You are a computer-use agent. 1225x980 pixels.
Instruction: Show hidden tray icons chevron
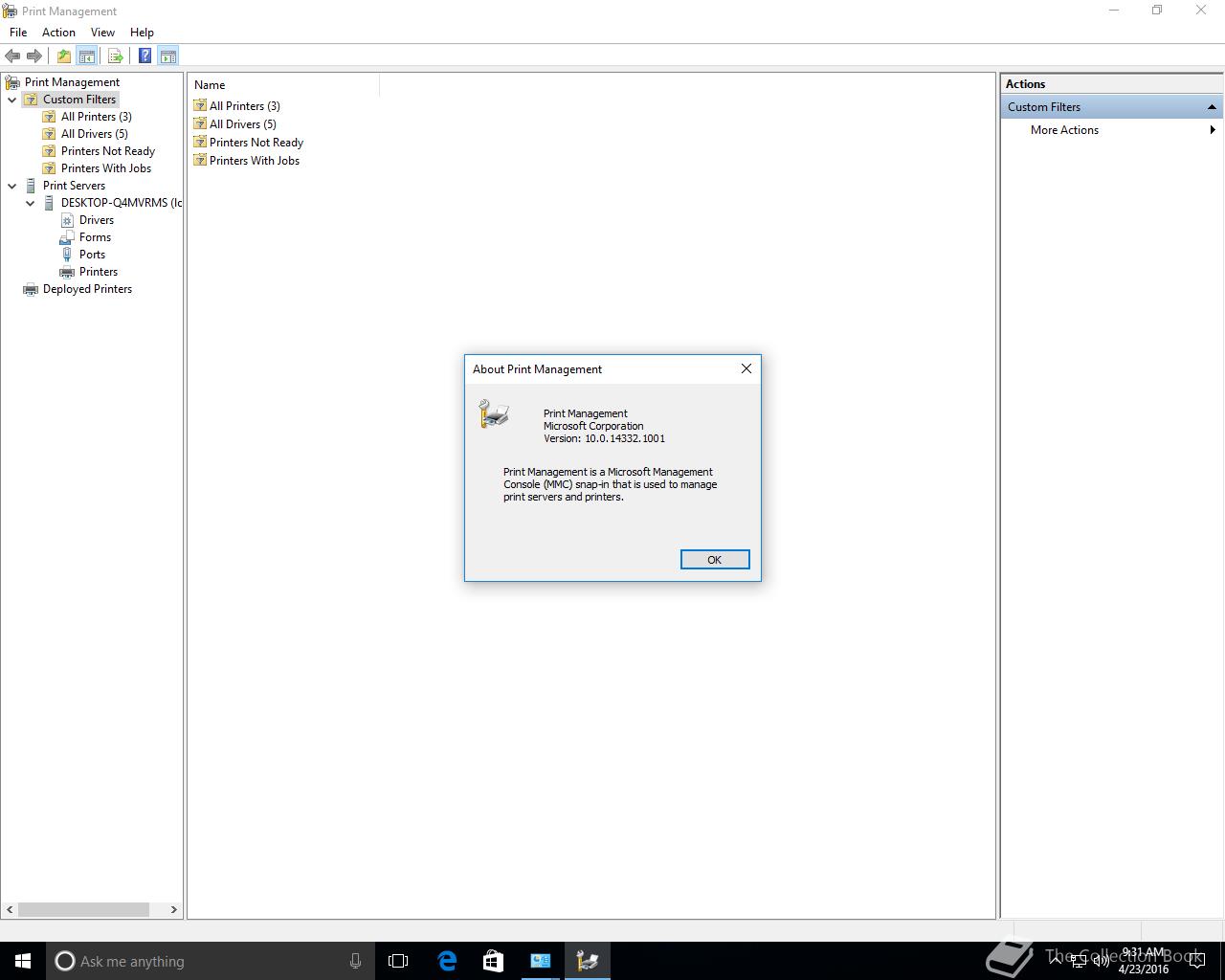(1056, 959)
